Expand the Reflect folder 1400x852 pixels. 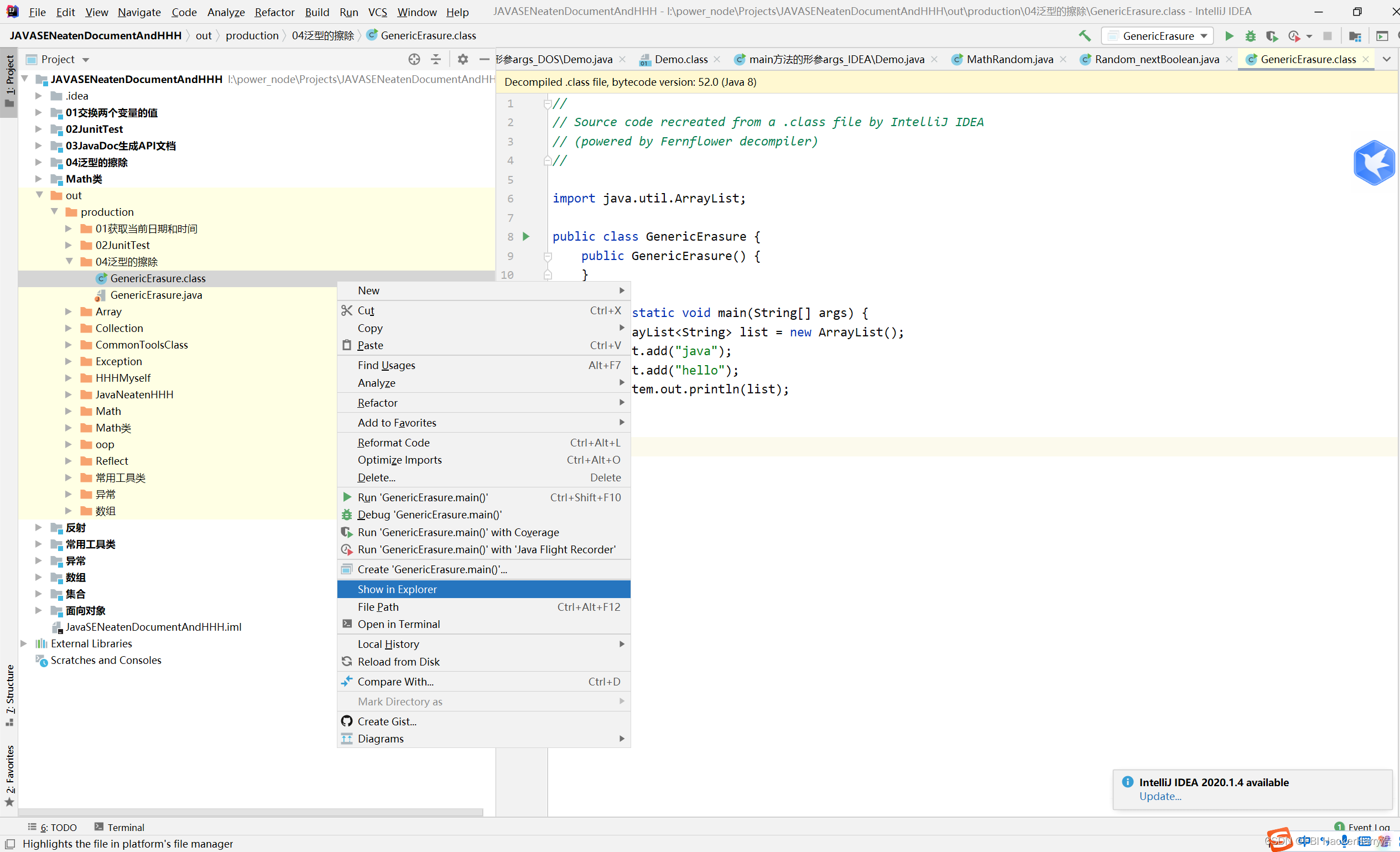click(x=68, y=461)
